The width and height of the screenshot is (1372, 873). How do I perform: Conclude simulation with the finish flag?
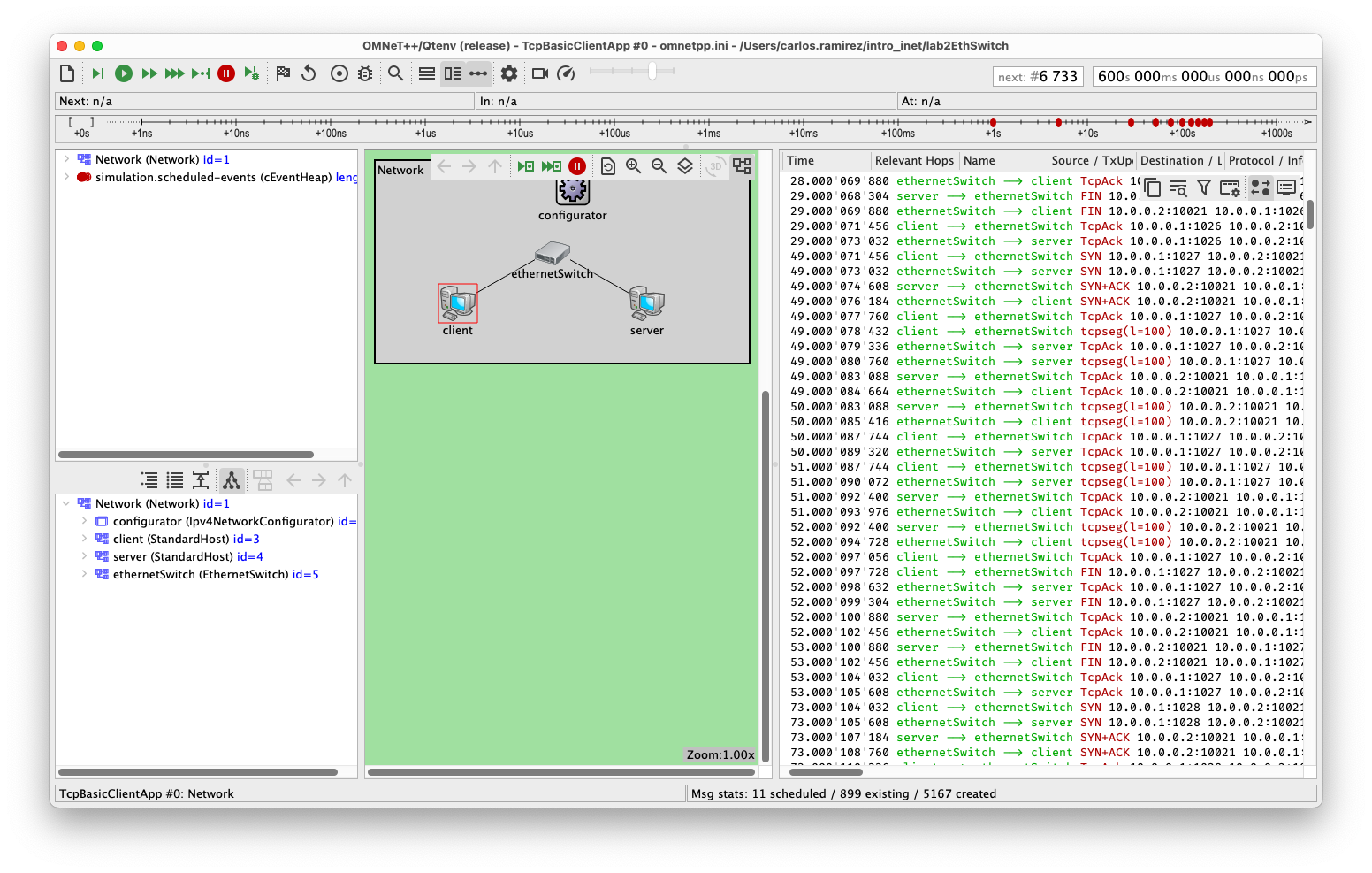(x=283, y=73)
